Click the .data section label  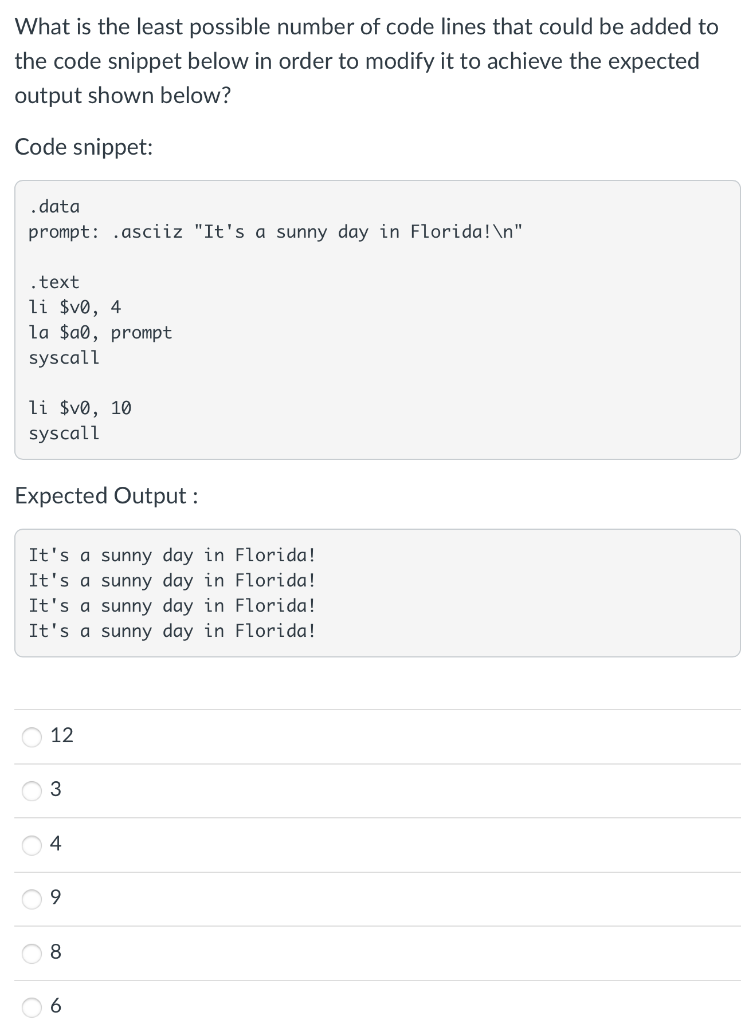[55, 206]
